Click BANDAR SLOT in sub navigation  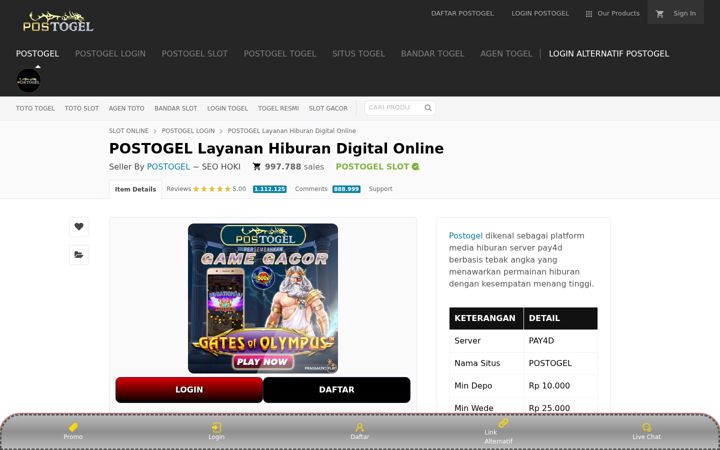pyautogui.click(x=175, y=108)
